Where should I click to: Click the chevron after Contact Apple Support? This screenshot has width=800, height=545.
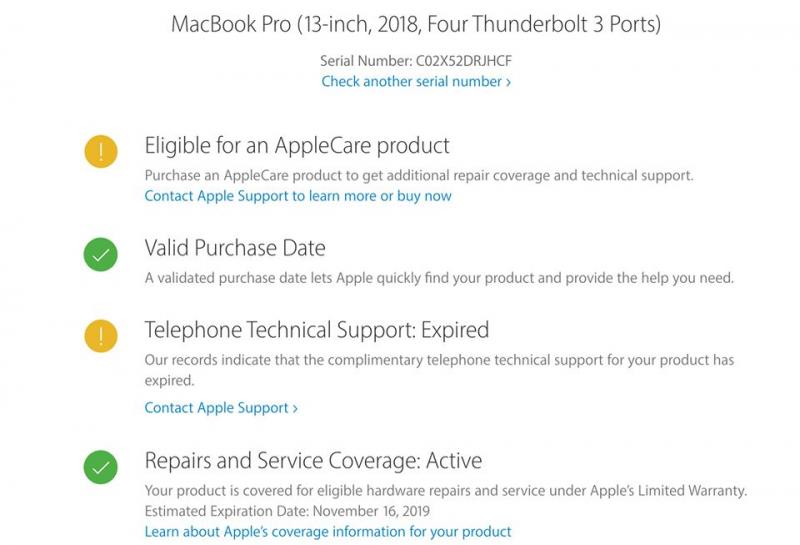tap(295, 409)
